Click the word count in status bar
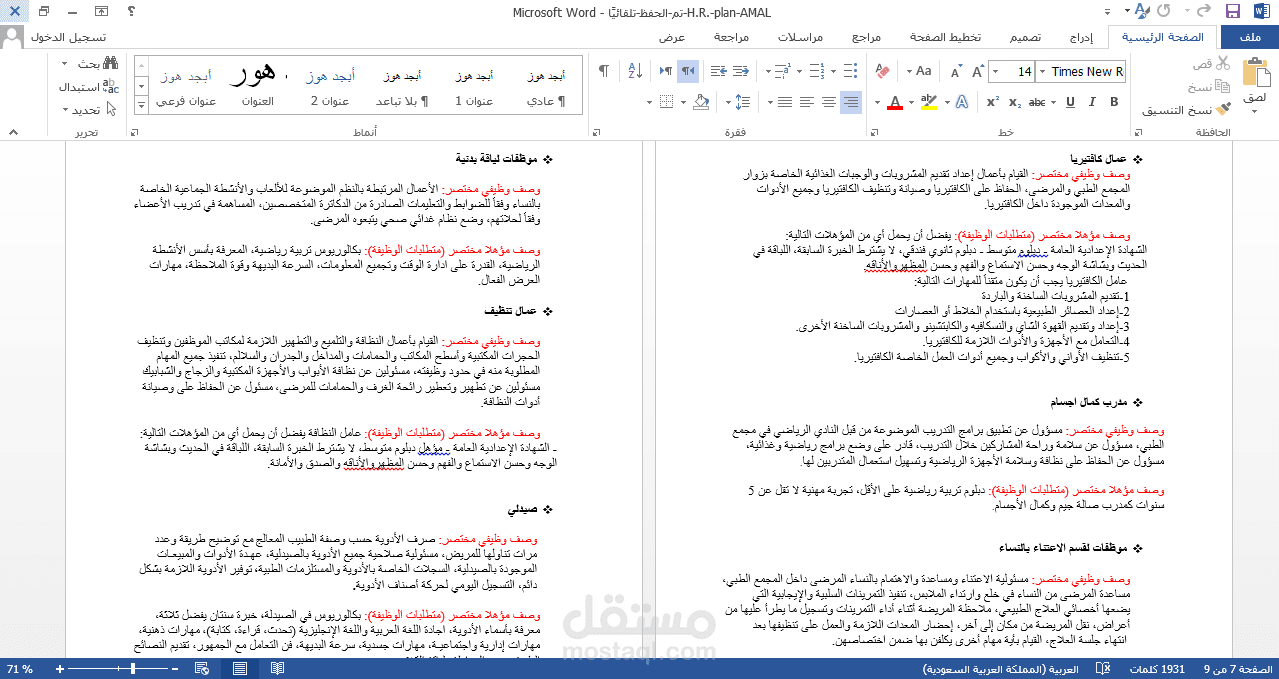The height and width of the screenshot is (679, 1279). click(1157, 668)
